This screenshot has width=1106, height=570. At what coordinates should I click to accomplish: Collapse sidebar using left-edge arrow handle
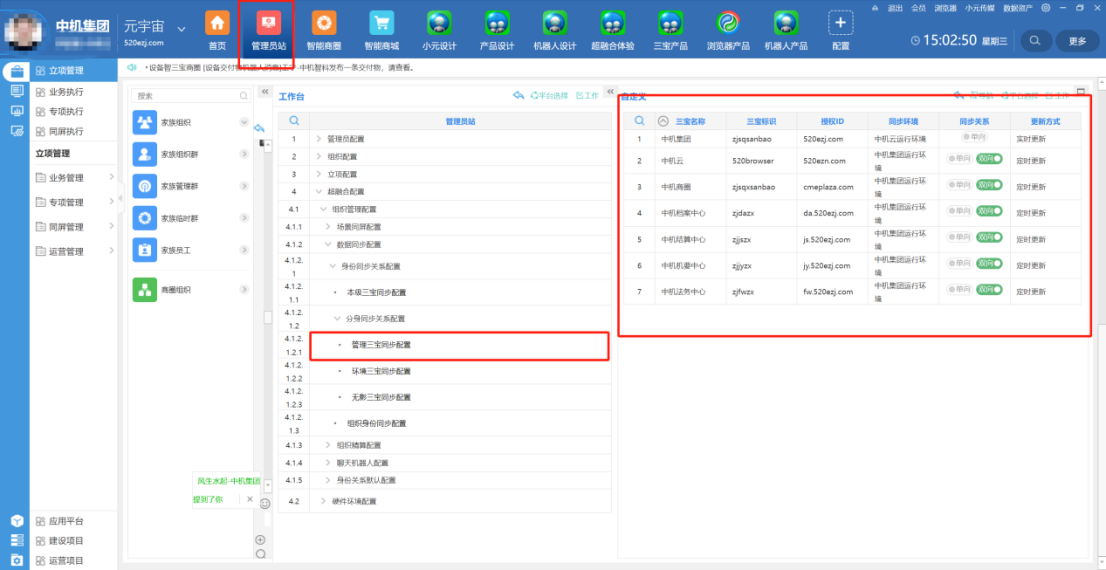pos(120,198)
